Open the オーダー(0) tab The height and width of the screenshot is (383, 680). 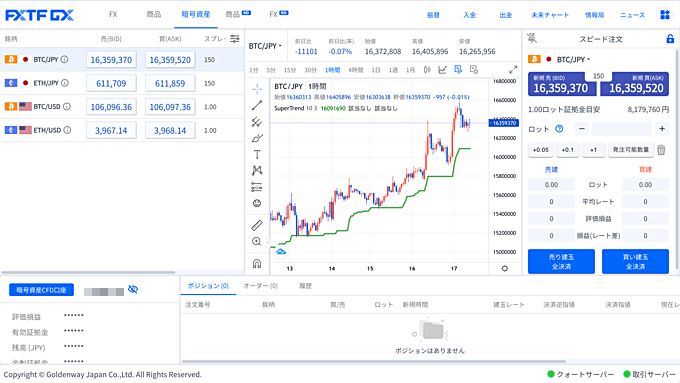point(260,286)
